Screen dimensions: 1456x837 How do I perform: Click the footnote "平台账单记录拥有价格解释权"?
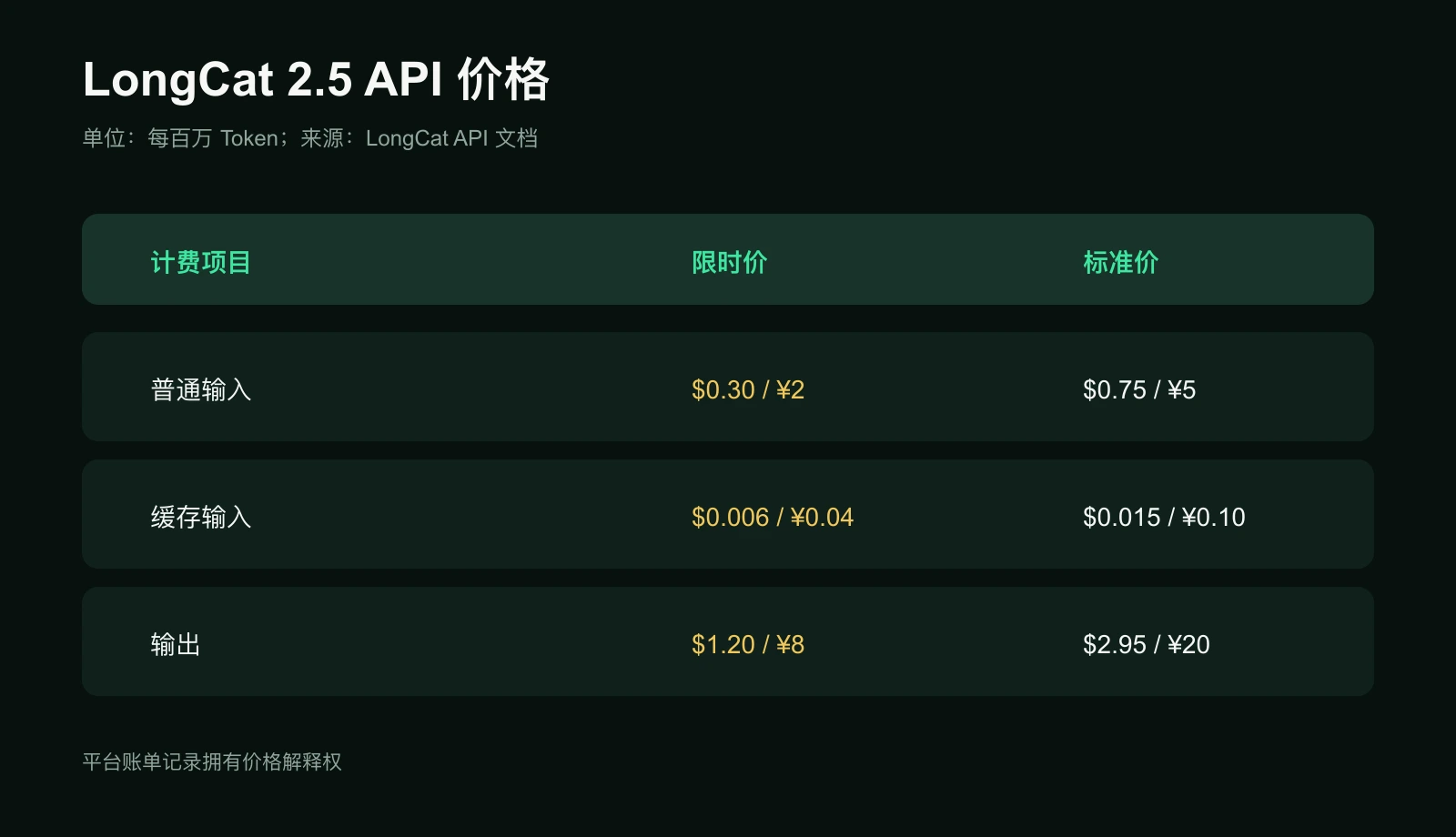[212, 761]
